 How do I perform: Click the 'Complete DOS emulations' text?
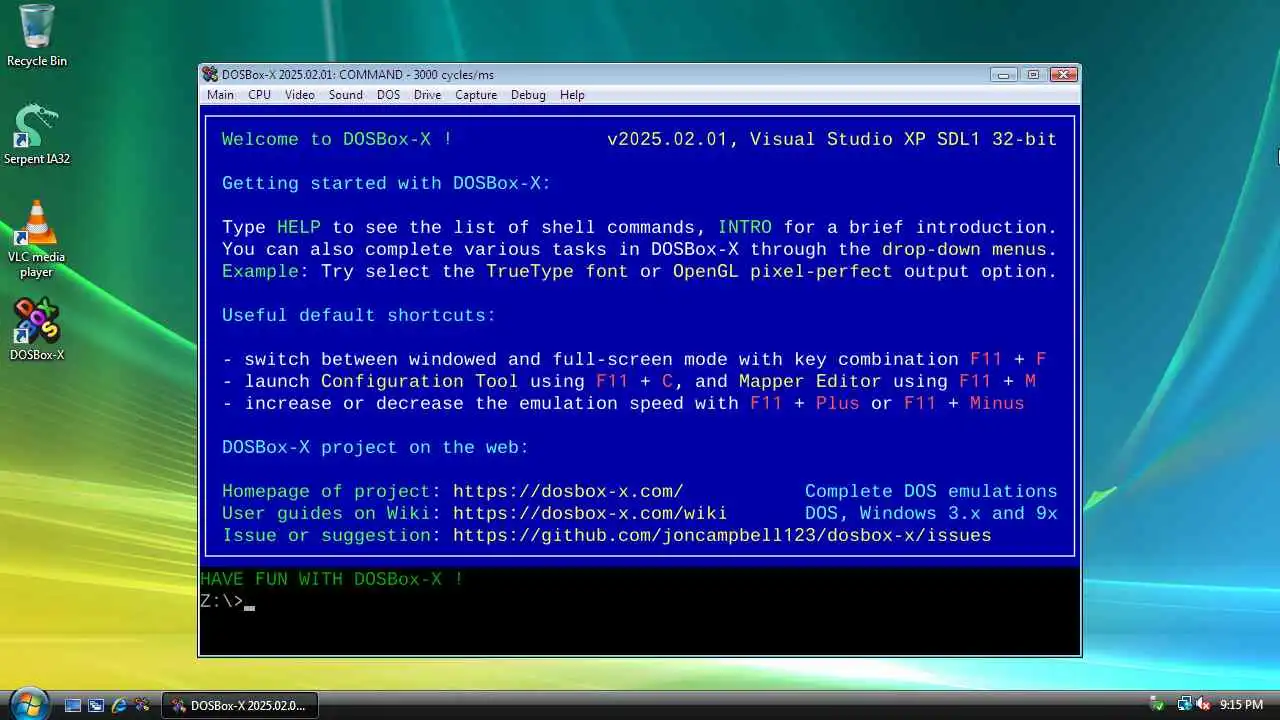(931, 491)
